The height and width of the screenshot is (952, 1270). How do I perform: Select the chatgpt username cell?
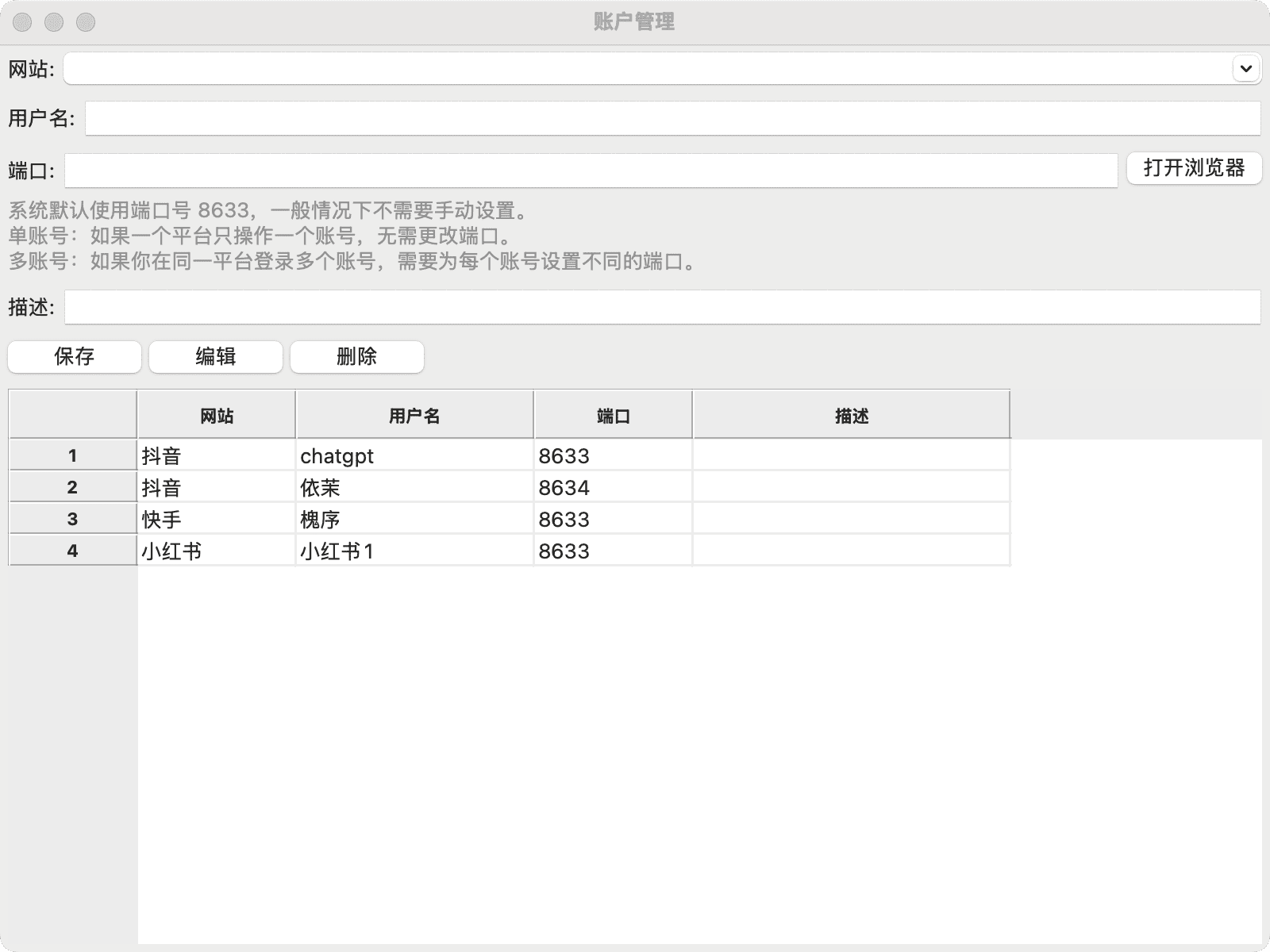(414, 455)
